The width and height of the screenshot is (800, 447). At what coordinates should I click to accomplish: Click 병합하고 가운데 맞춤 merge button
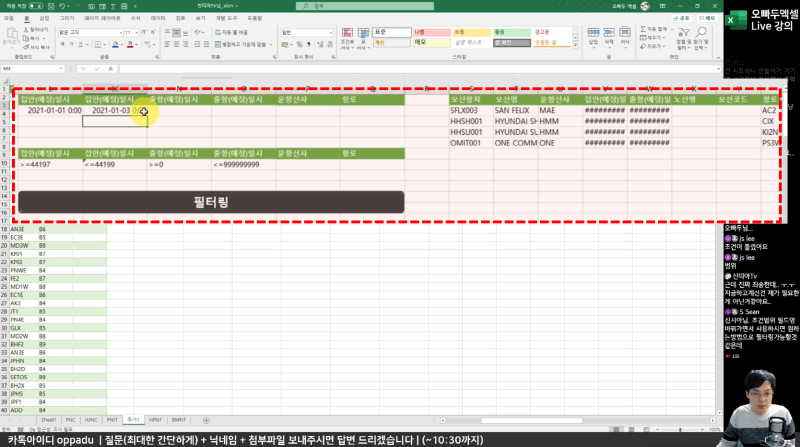pyautogui.click(x=241, y=45)
